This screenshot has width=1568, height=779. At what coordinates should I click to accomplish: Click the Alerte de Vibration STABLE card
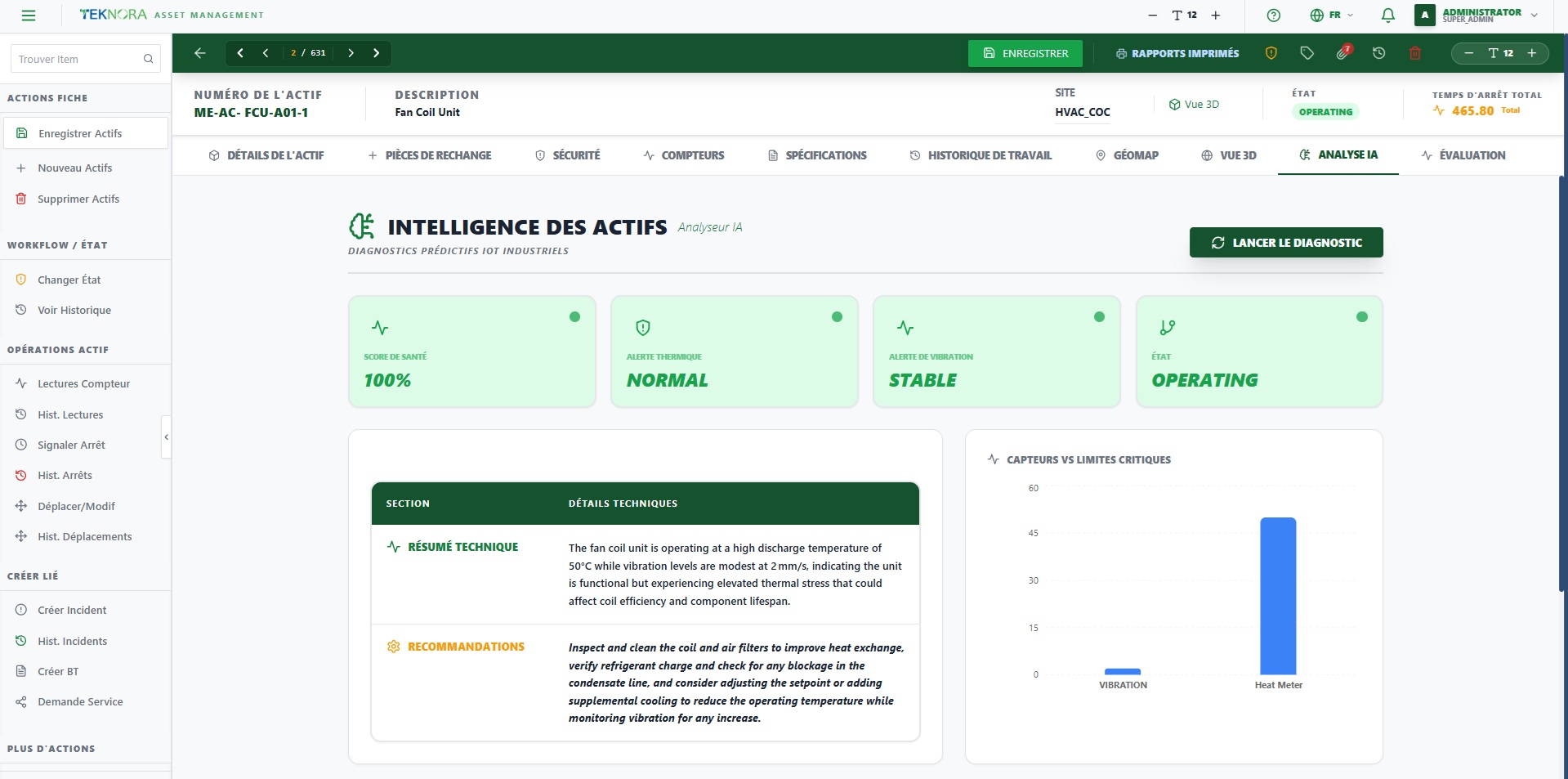(x=997, y=351)
